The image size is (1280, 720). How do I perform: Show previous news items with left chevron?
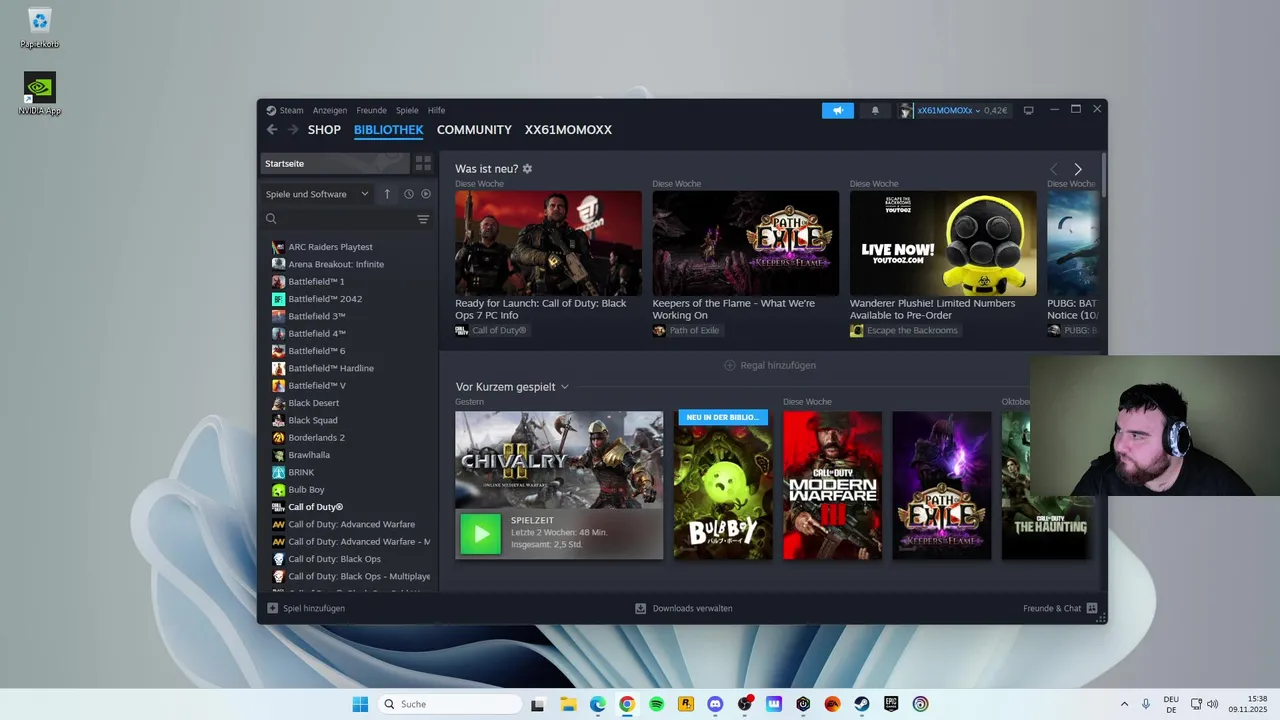[x=1054, y=170]
